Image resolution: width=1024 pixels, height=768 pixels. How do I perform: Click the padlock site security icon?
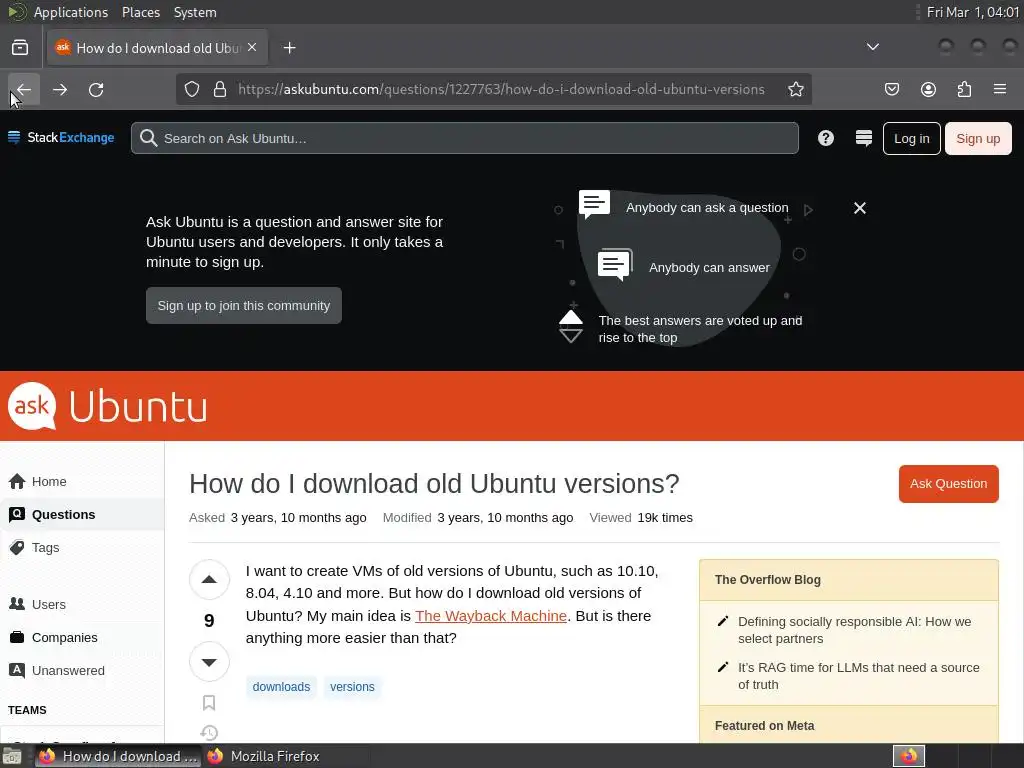click(x=220, y=89)
